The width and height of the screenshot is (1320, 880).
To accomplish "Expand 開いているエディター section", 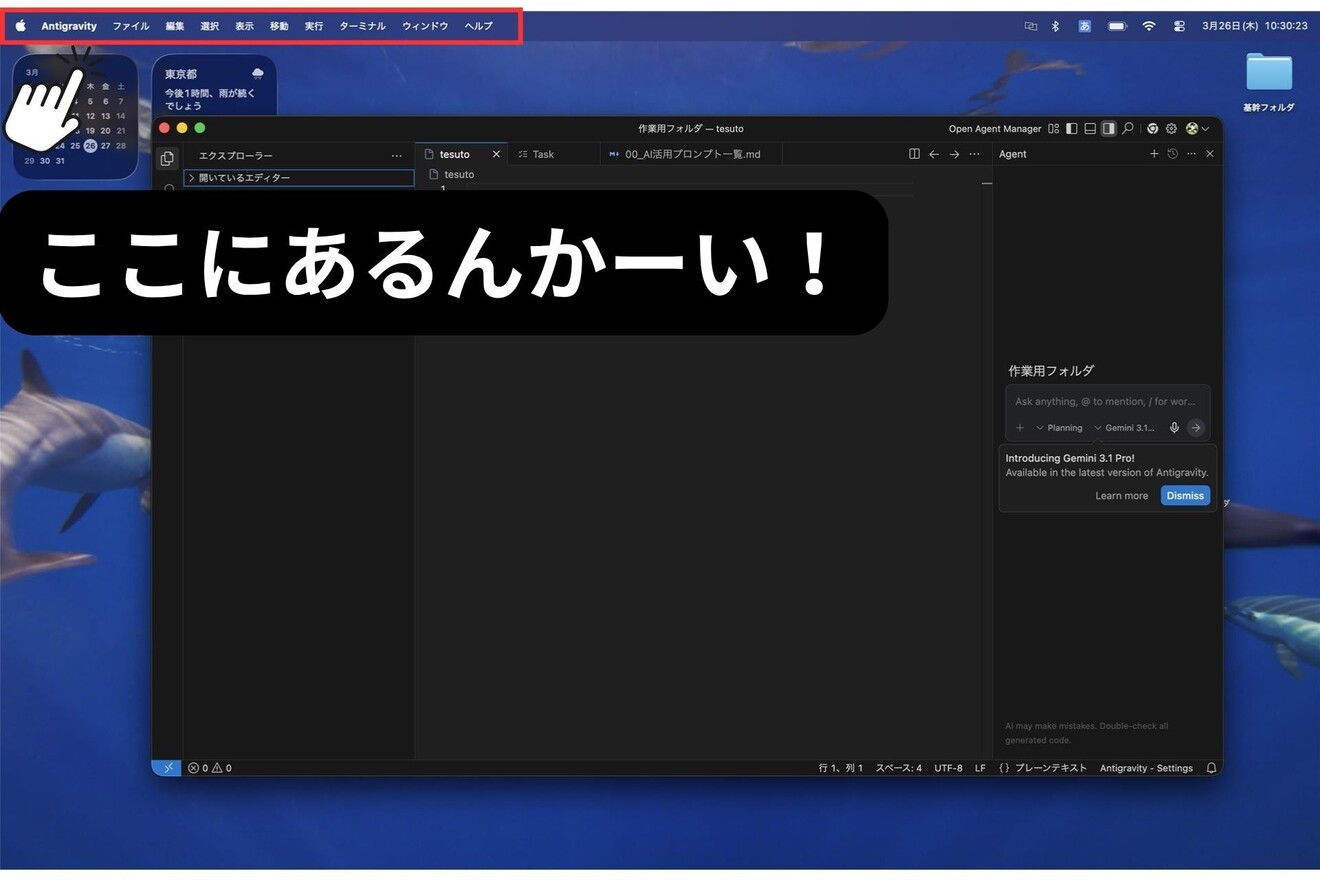I will click(x=299, y=178).
